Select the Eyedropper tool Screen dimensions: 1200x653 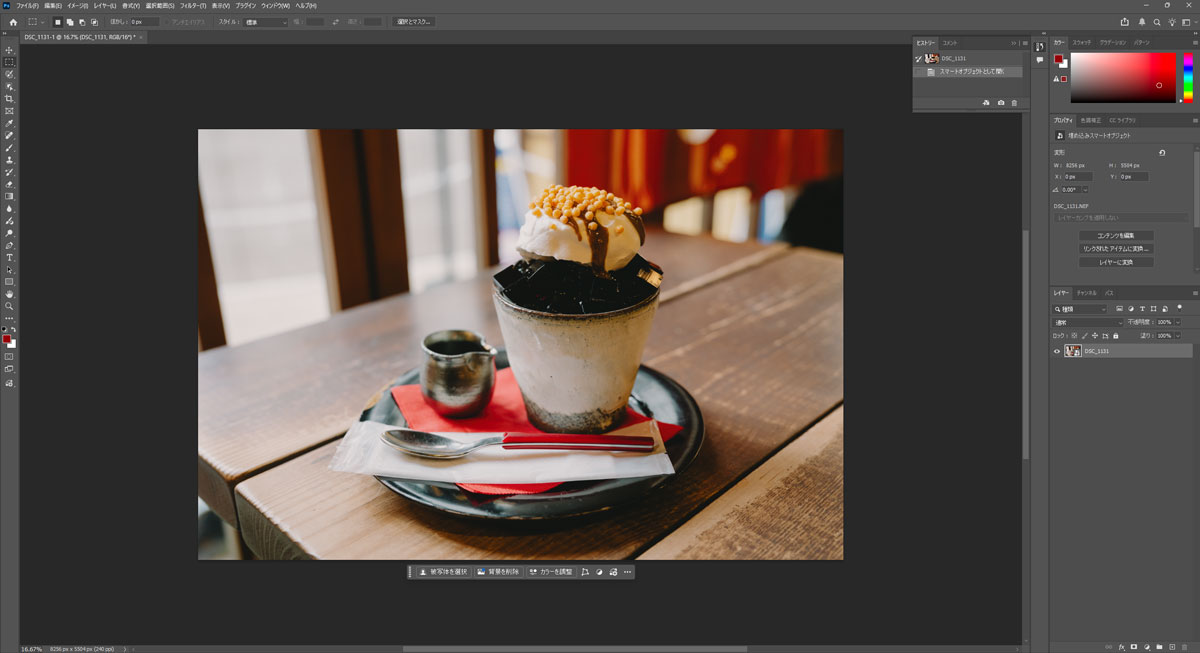pyautogui.click(x=9, y=123)
